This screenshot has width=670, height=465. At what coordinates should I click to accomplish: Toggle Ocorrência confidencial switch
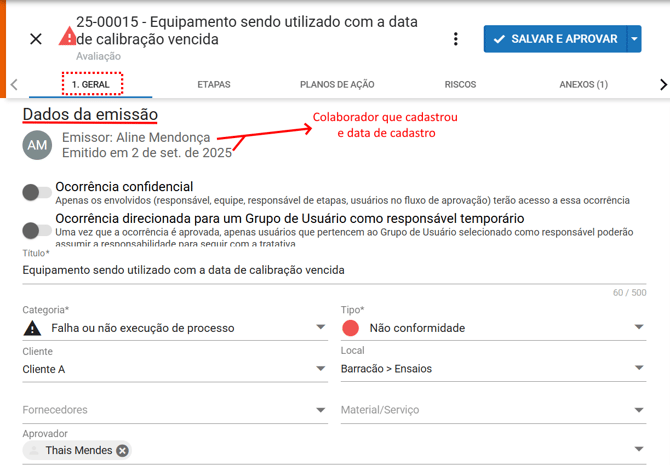(x=37, y=192)
